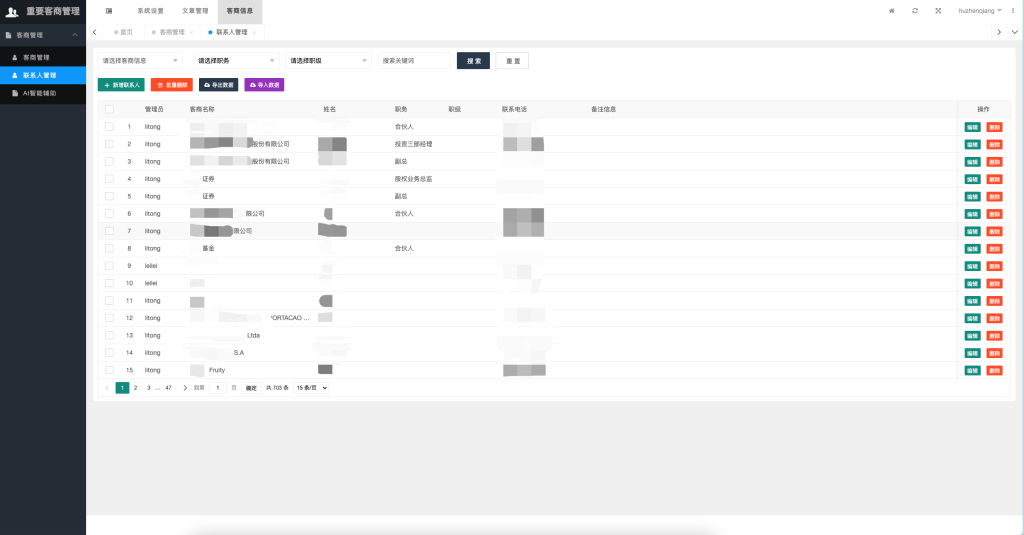The image size is (1024, 535).
Task: Go to next page using pagination arrow
Action: pyautogui.click(x=185, y=388)
